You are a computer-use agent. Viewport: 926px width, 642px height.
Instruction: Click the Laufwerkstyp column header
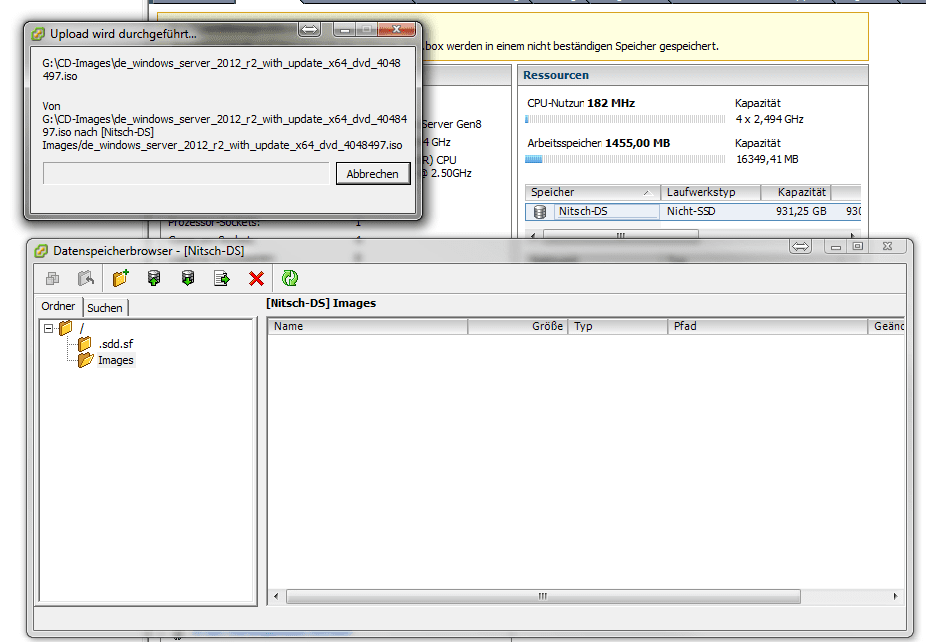(710, 193)
